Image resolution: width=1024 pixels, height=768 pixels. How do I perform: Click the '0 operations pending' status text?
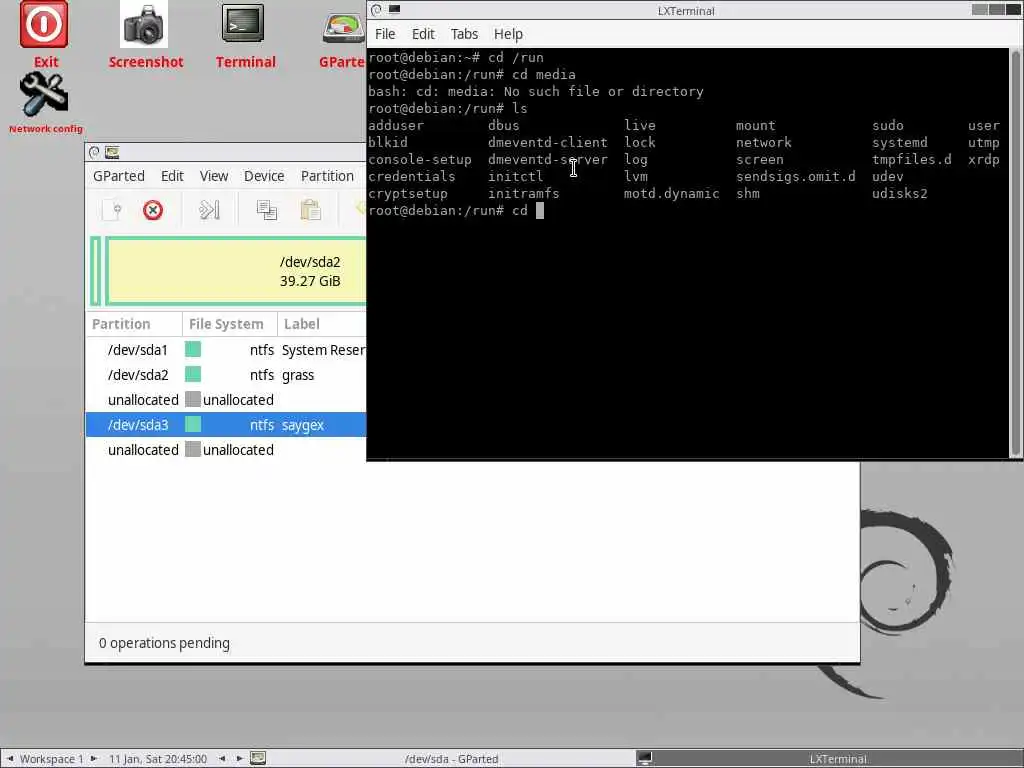164,643
